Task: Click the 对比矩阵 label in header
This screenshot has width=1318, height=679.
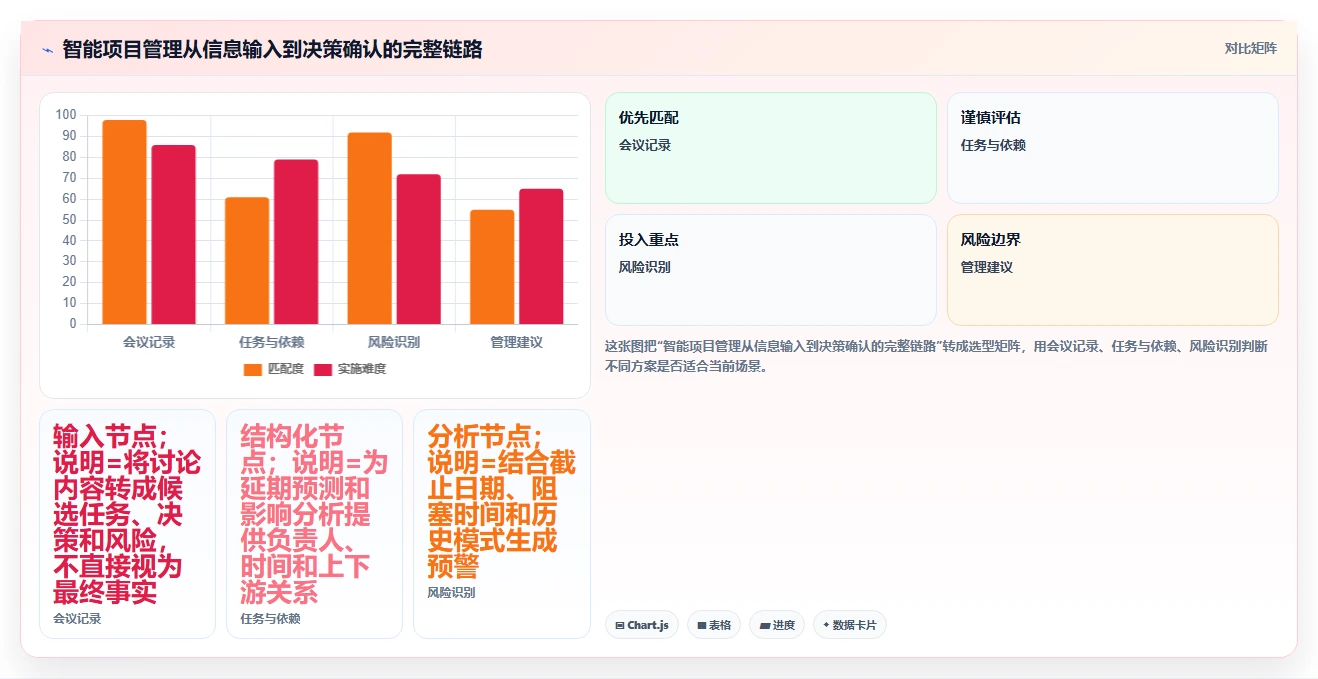Action: pyautogui.click(x=1250, y=48)
